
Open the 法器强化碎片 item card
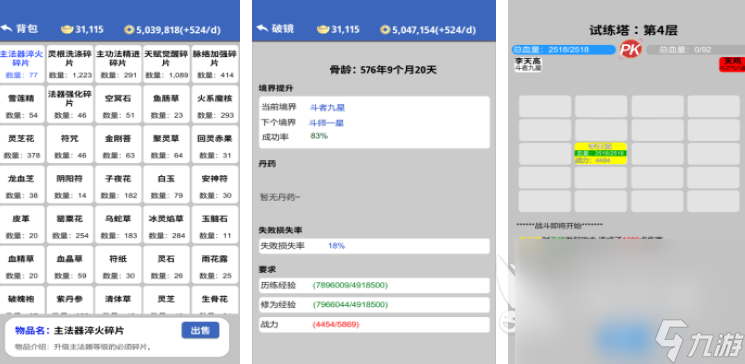pyautogui.click(x=70, y=104)
